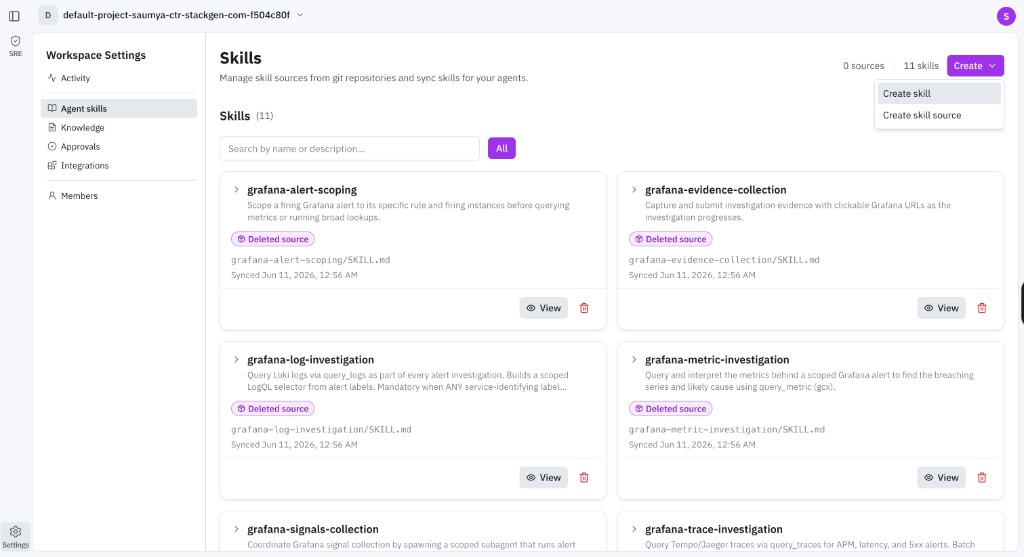This screenshot has width=1024, height=557.
Task: Expand the grafana-evidence-collection card
Action: [x=633, y=190]
